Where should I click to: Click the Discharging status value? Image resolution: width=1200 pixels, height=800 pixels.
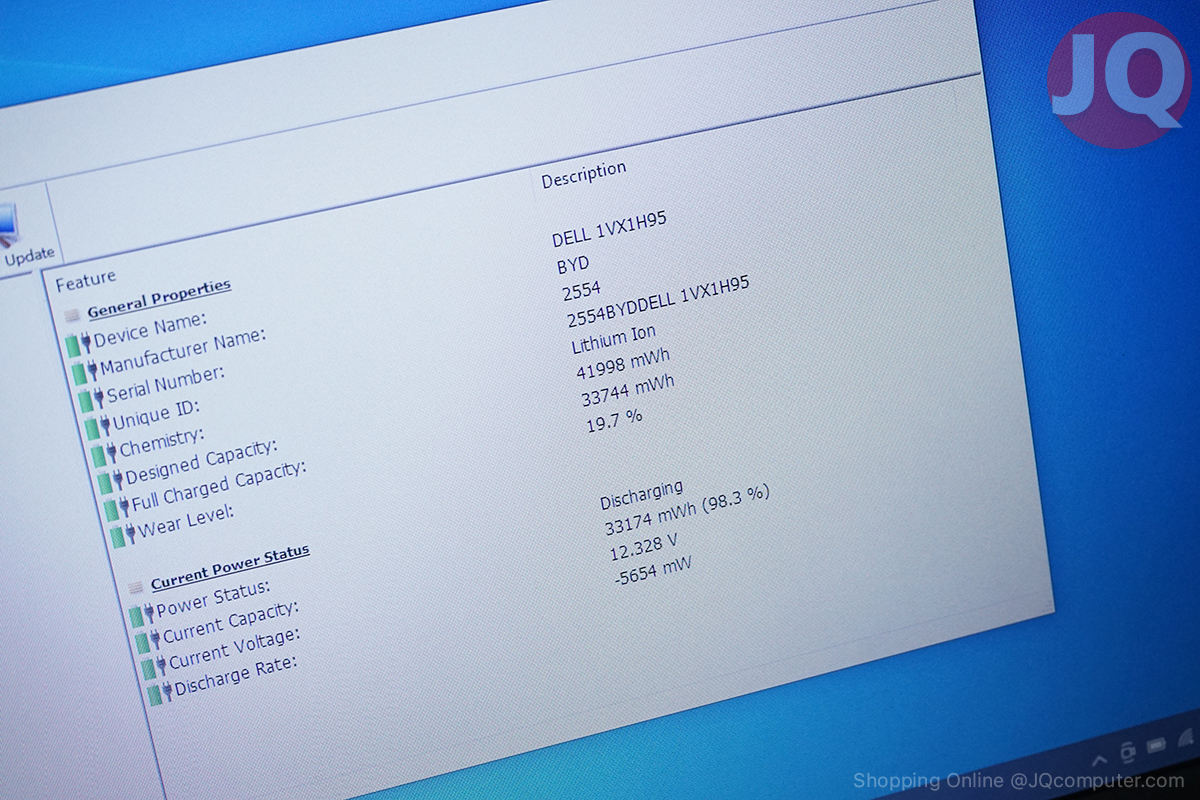(x=641, y=494)
